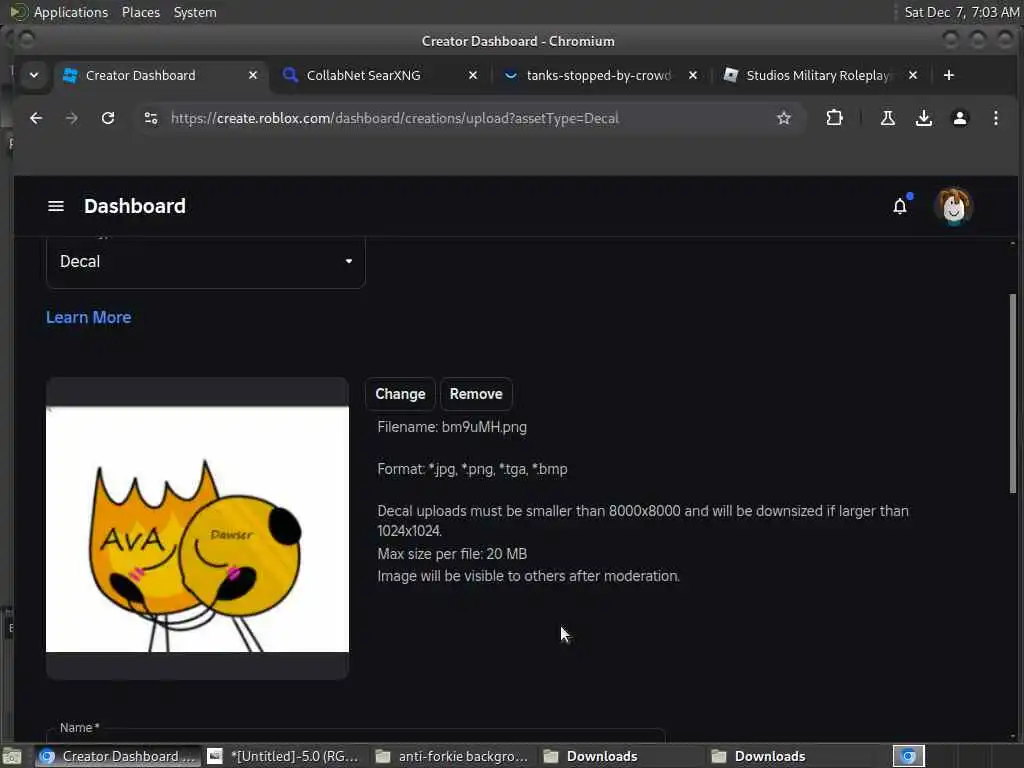Go forward to the next page in Chromium
Viewport: 1024px width, 768px height.
72,118
